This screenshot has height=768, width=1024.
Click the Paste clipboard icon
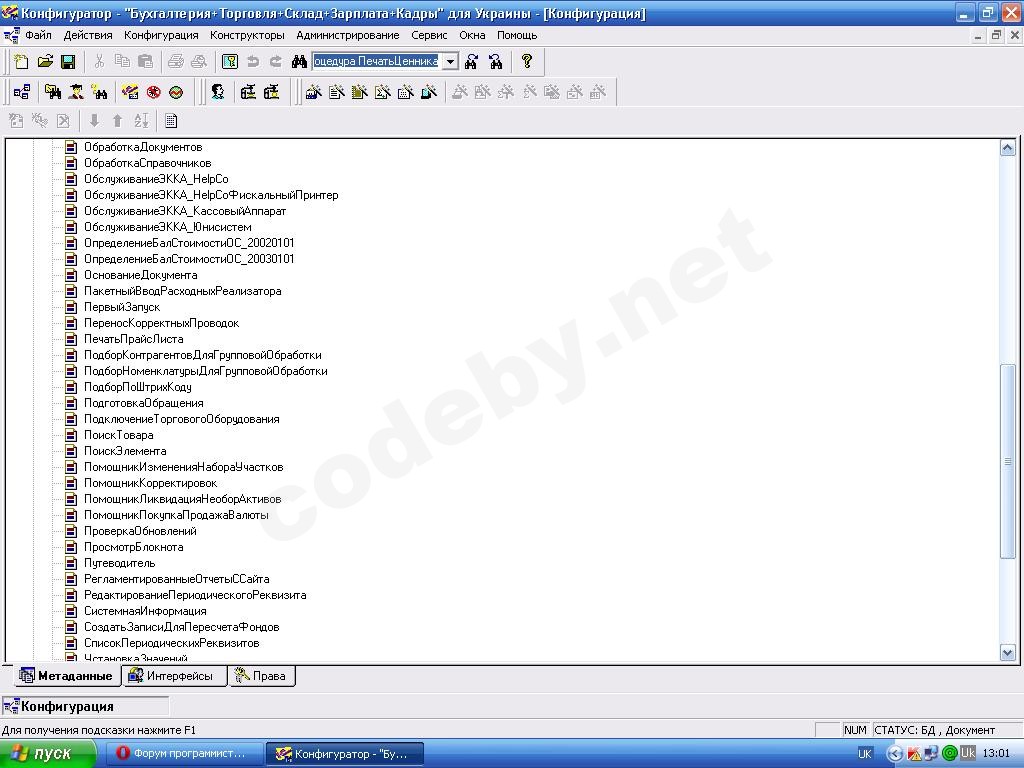pyautogui.click(x=146, y=62)
